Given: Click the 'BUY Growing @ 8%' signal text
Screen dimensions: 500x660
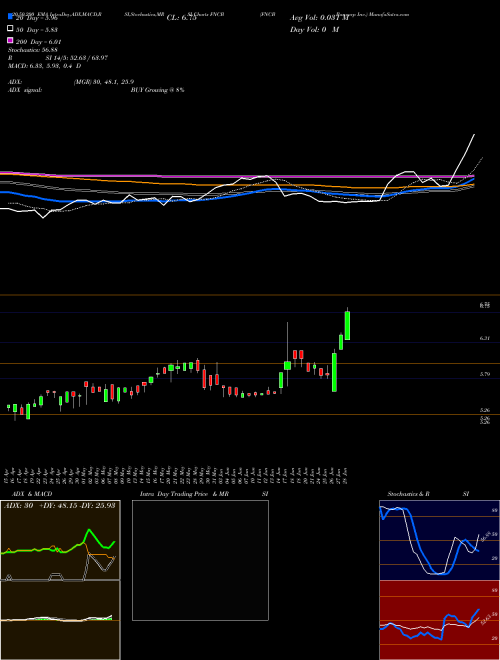Looking at the screenshot, I should coord(157,90).
